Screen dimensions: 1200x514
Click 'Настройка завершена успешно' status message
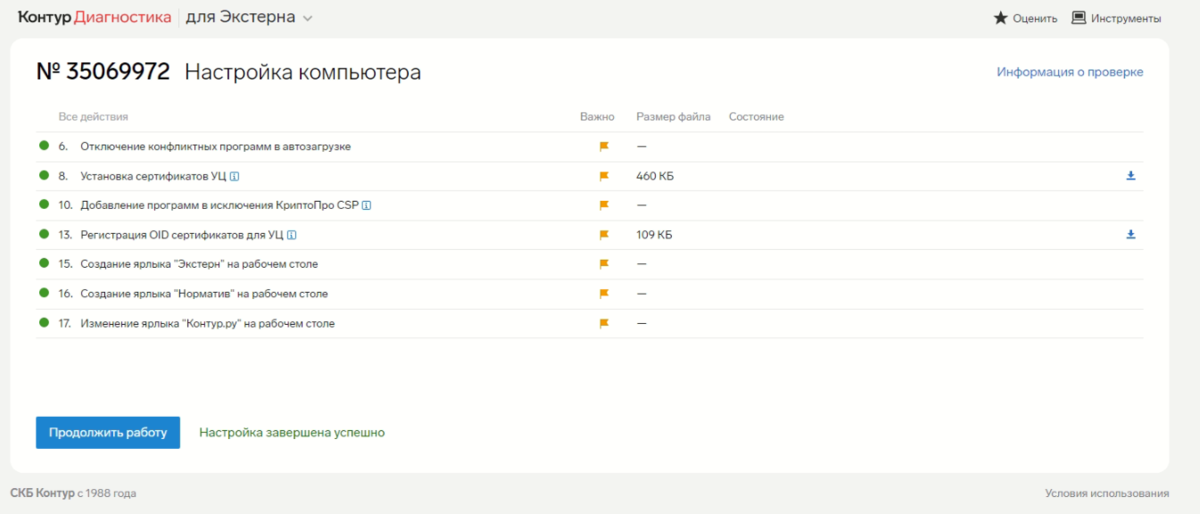(292, 432)
